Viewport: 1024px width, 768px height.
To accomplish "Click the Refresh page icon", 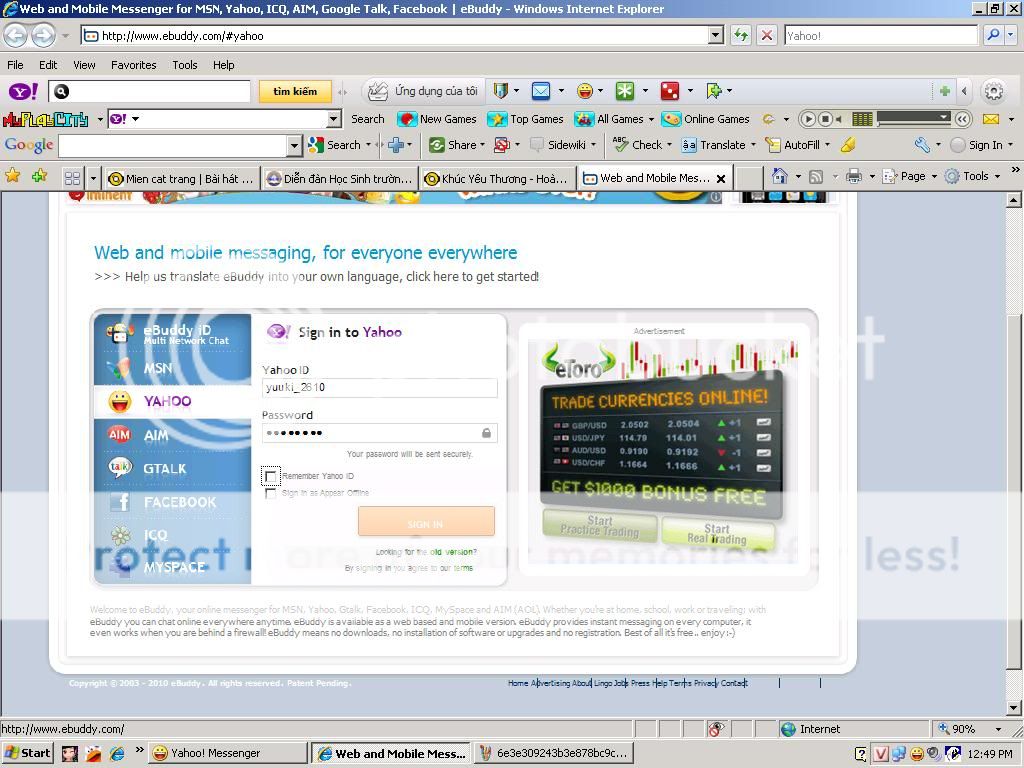I will (740, 35).
